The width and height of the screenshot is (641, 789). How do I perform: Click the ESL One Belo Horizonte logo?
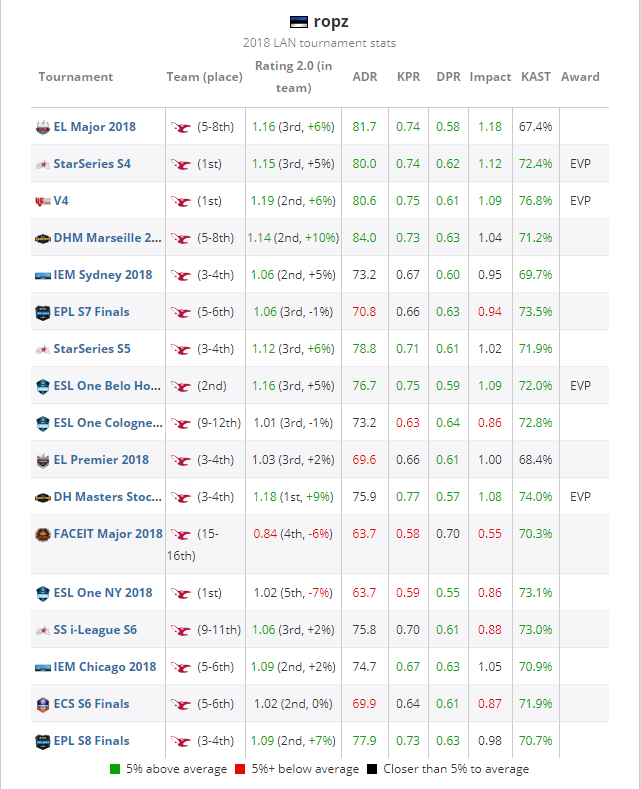point(43,386)
